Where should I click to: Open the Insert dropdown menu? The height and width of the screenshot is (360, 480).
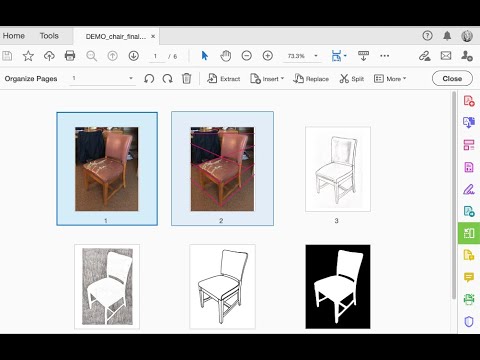pyautogui.click(x=267, y=79)
